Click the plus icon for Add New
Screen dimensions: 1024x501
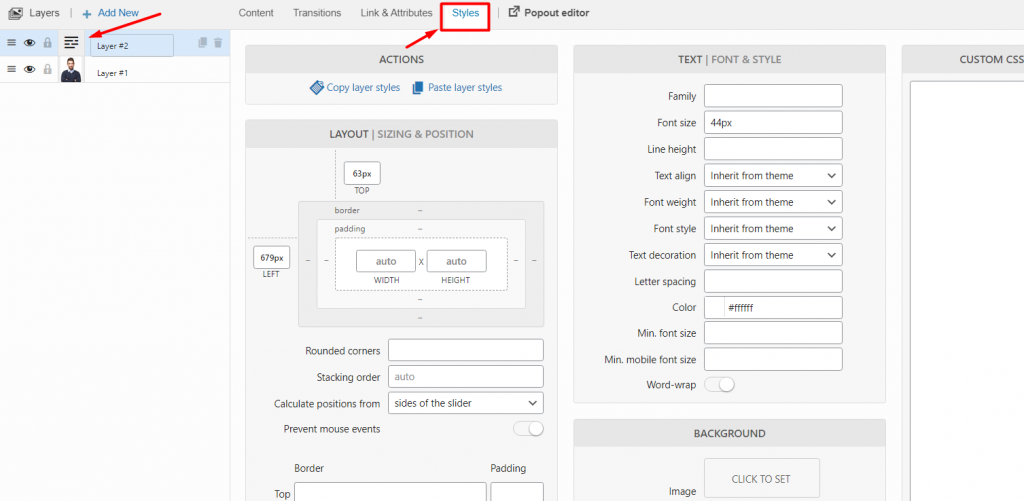(87, 14)
